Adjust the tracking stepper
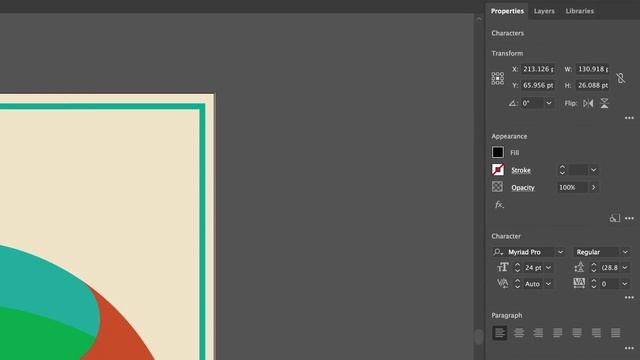640x360 pixels. click(594, 283)
